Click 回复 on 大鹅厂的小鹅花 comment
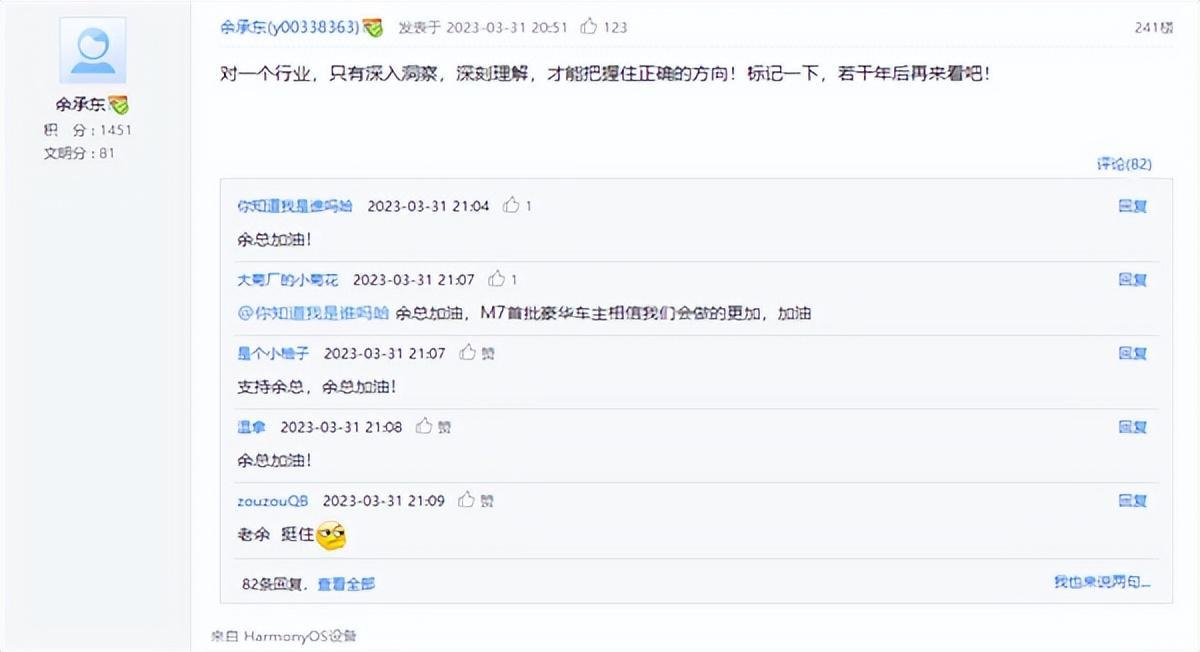 (1132, 280)
